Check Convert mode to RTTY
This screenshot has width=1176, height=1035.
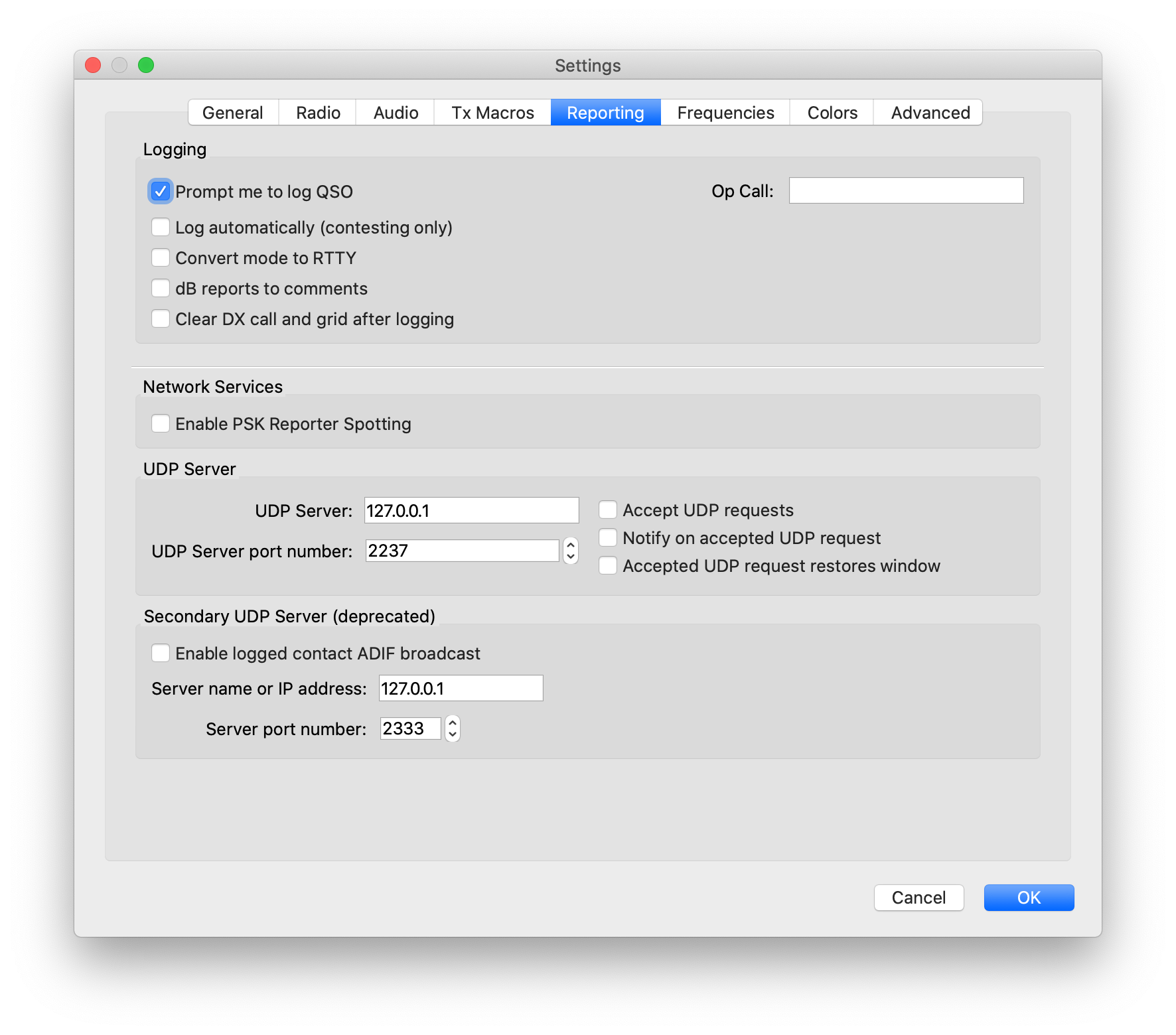[x=161, y=258]
